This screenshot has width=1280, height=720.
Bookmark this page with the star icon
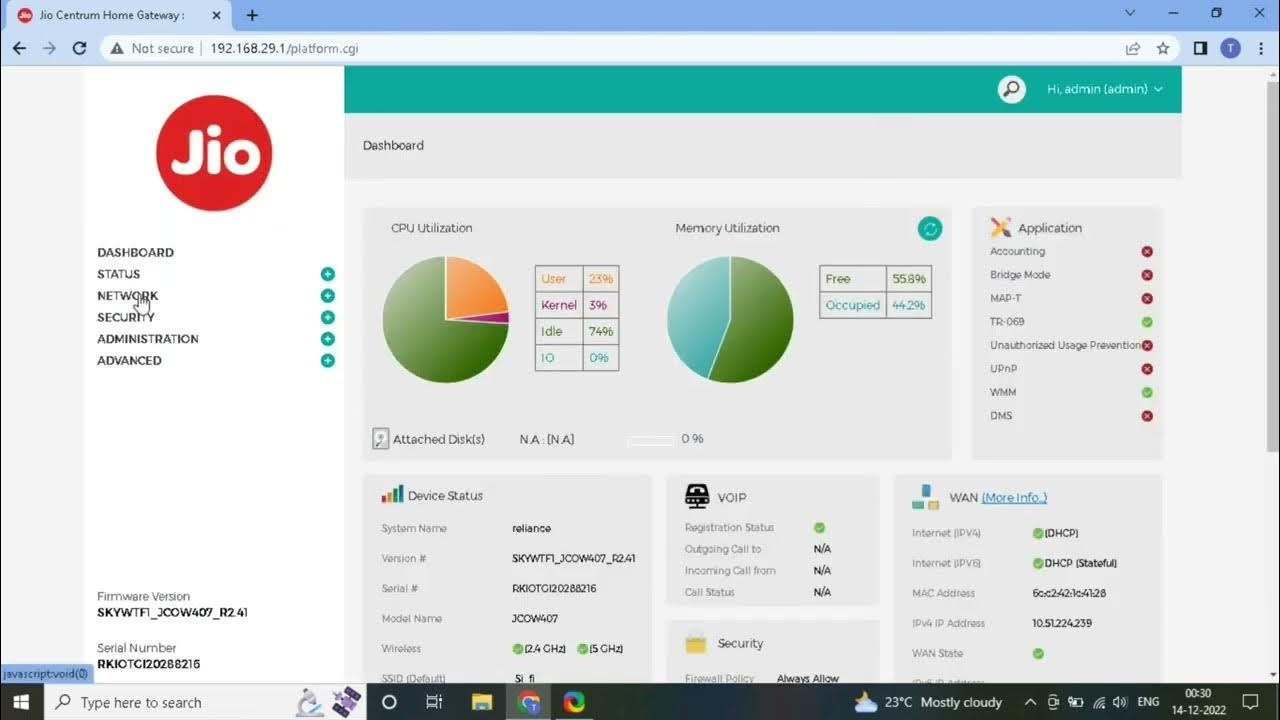point(1163,48)
